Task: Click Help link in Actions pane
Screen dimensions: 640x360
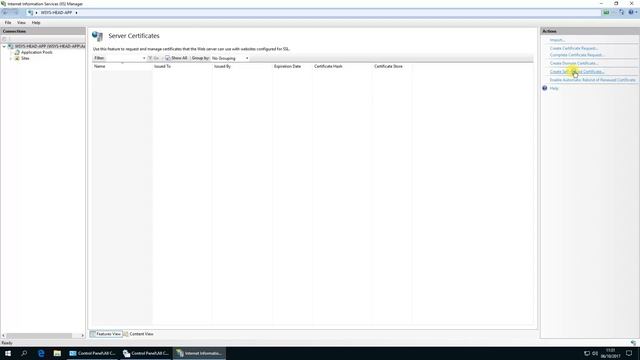Action: 553,88
